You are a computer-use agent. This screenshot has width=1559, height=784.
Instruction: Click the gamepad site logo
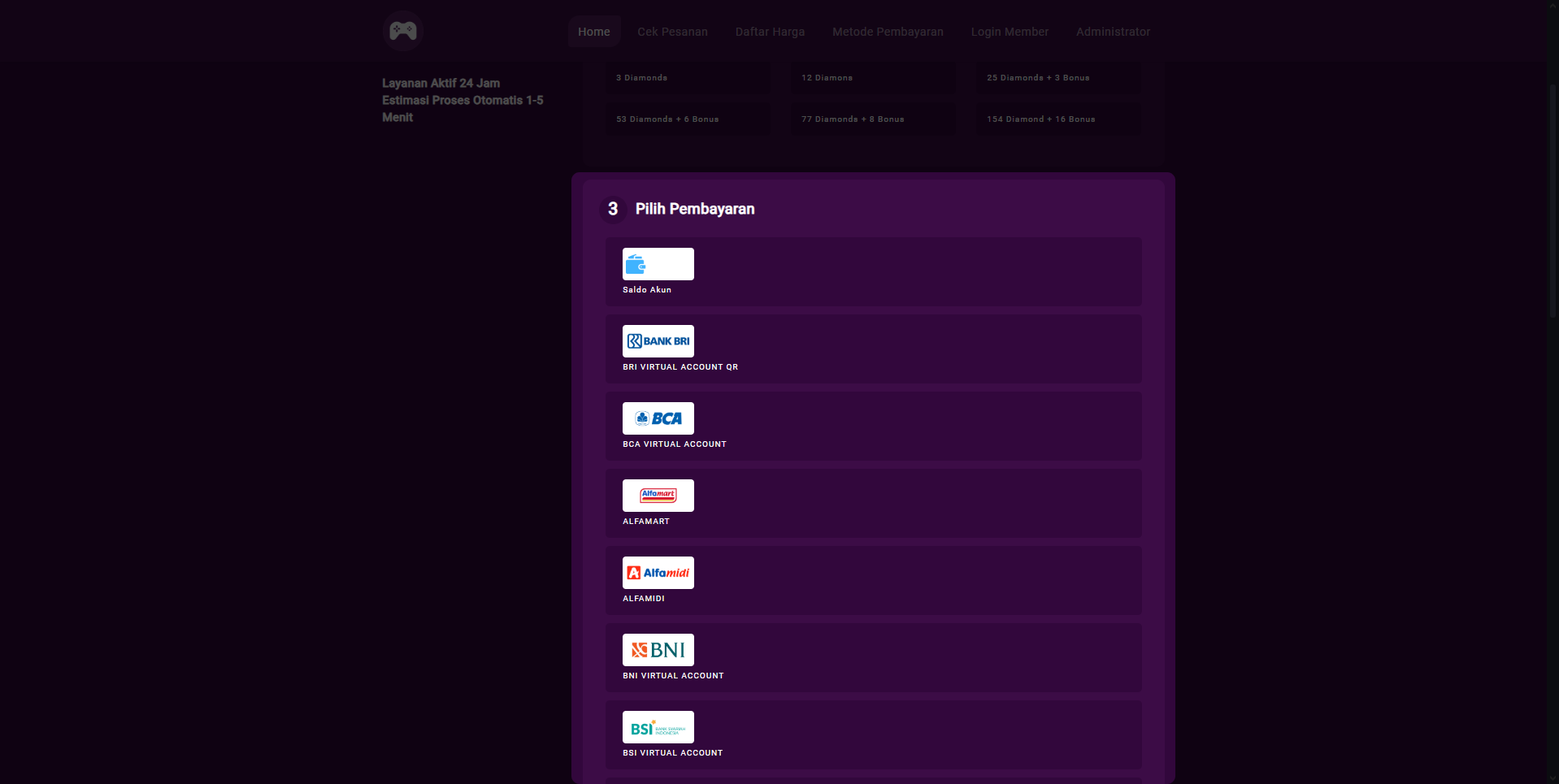pyautogui.click(x=402, y=31)
